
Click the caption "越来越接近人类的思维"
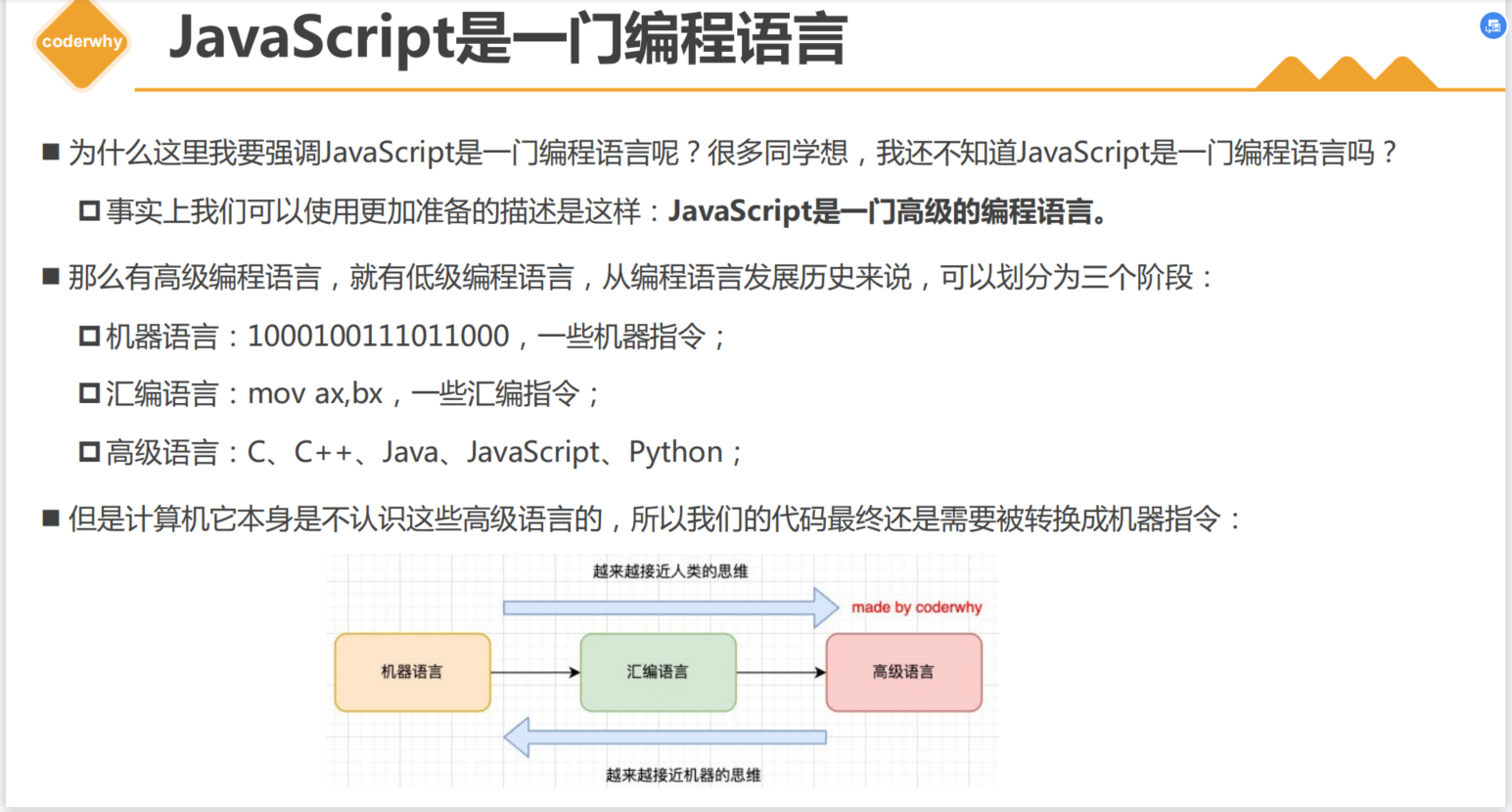coord(670,570)
